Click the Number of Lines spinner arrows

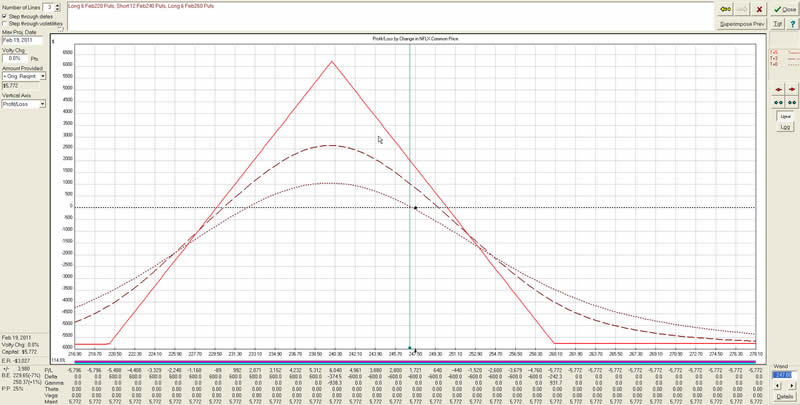coord(55,8)
